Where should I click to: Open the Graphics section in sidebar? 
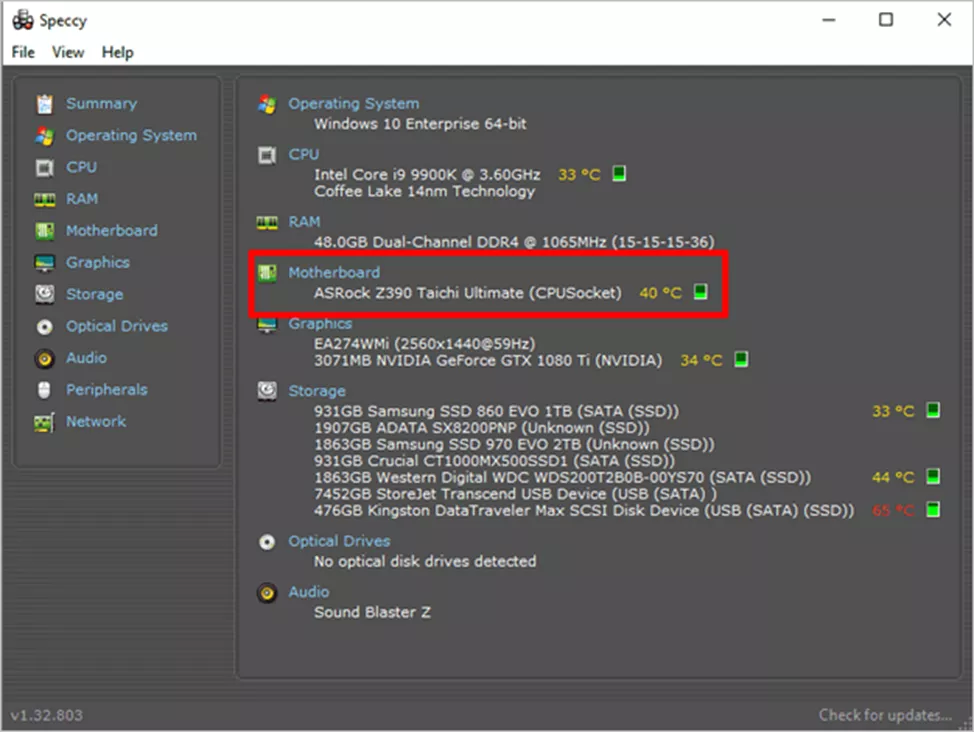[98, 262]
